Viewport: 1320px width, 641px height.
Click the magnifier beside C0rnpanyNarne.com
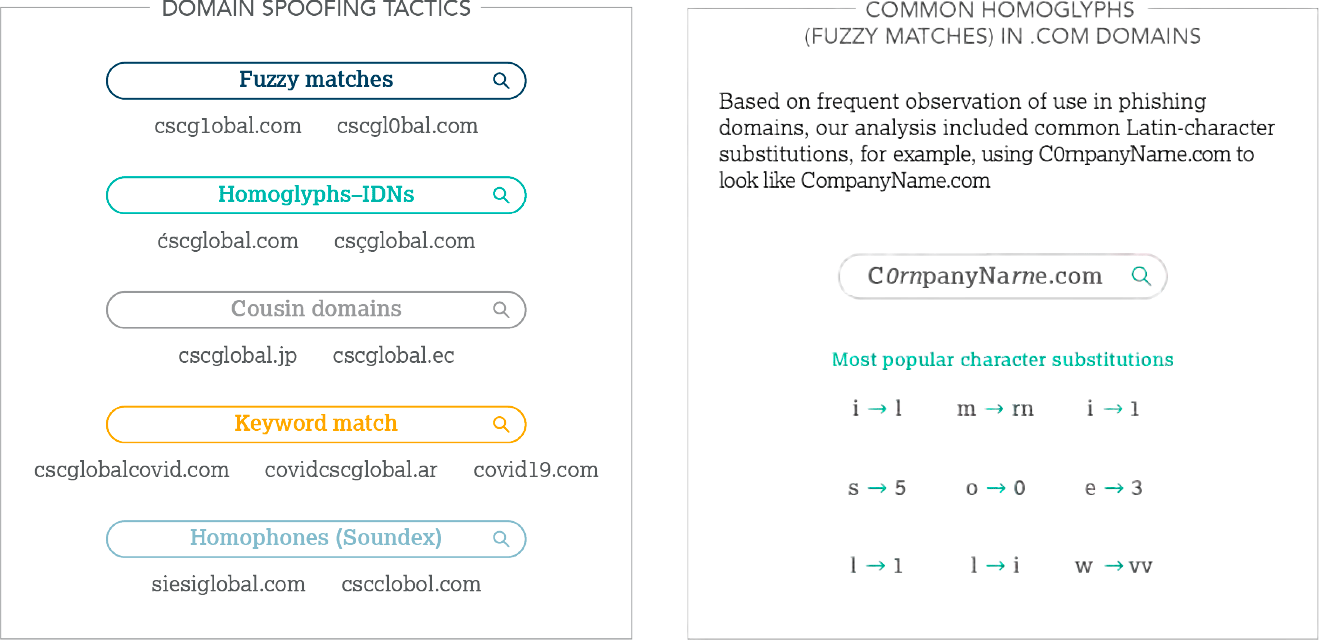tap(1141, 276)
